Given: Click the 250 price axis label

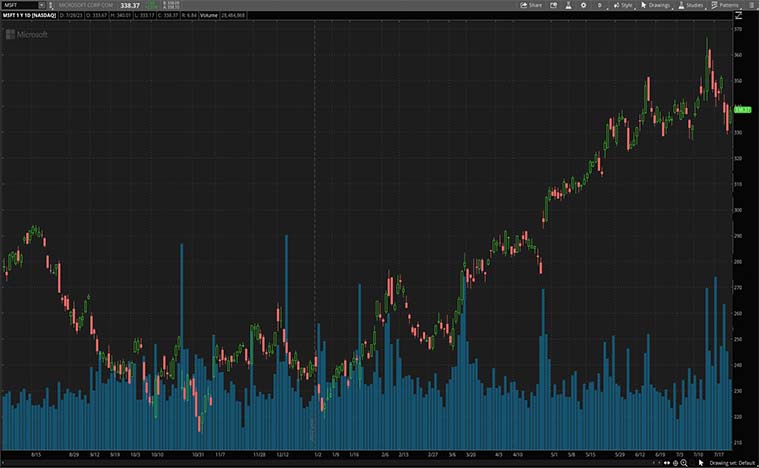Looking at the screenshot, I should (738, 339).
